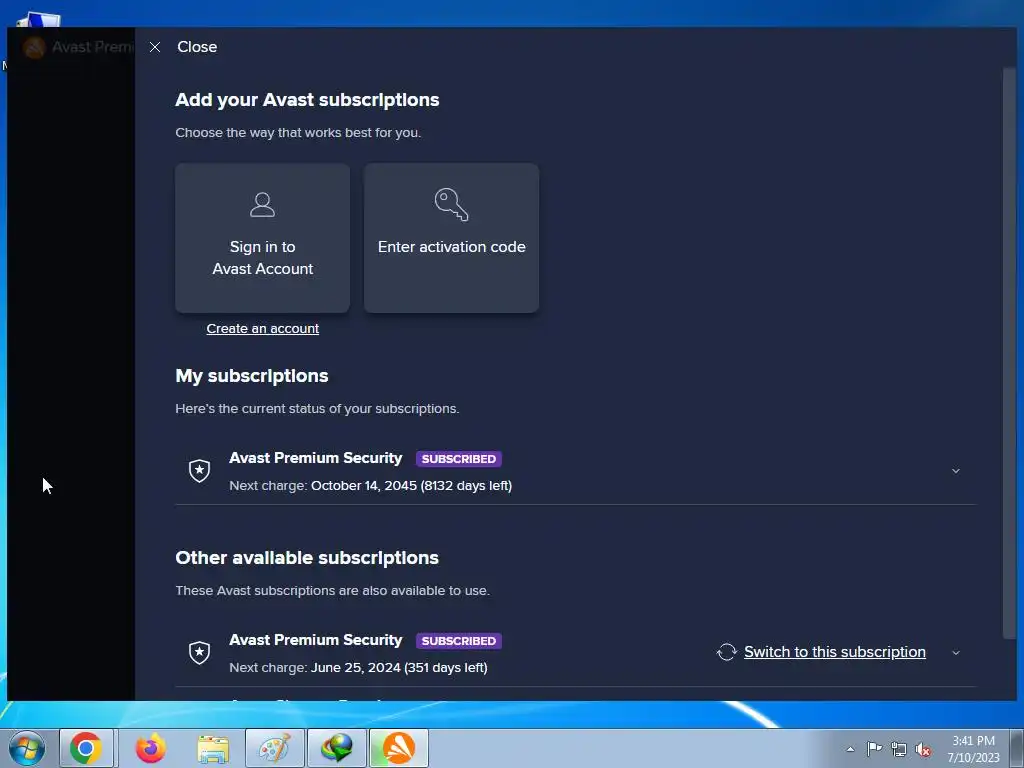Screen dimensions: 1024x768
Task: Click the taskbar clock showing 3:41 PM
Action: click(973, 749)
